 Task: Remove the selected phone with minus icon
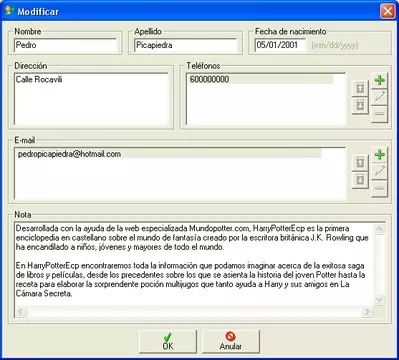[x=379, y=114]
